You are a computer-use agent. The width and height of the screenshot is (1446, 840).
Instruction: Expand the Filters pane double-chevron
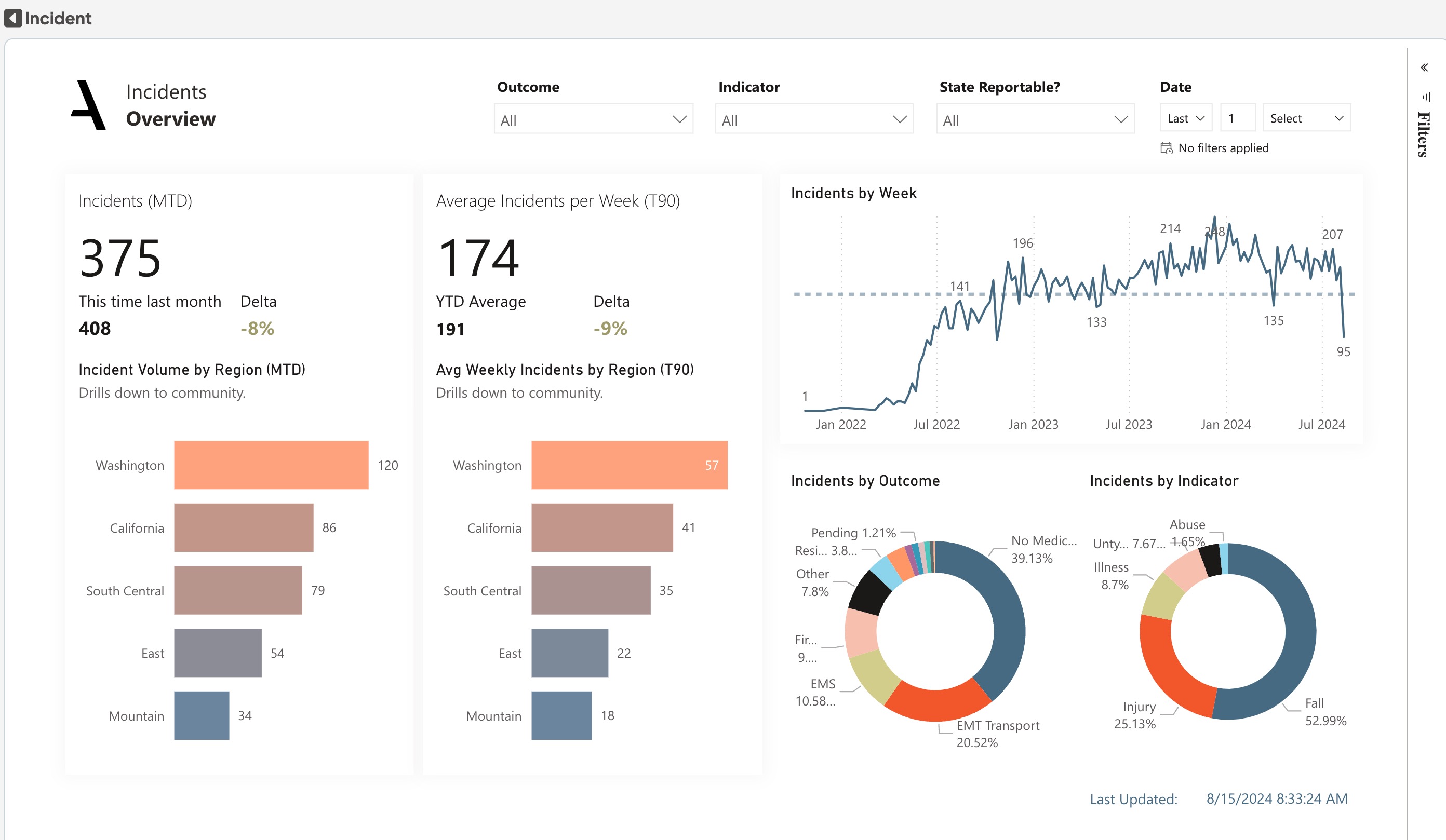tap(1424, 67)
